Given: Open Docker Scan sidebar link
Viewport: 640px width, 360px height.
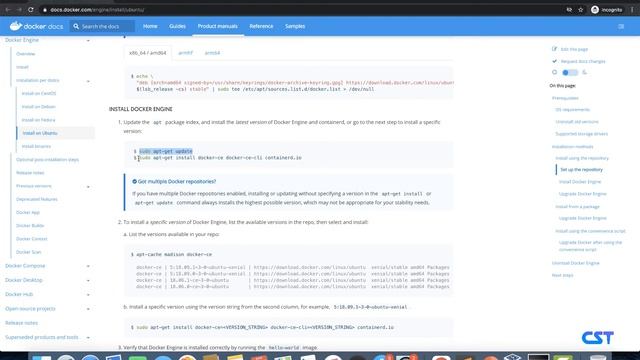Looking at the screenshot, I should pyautogui.click(x=29, y=252).
